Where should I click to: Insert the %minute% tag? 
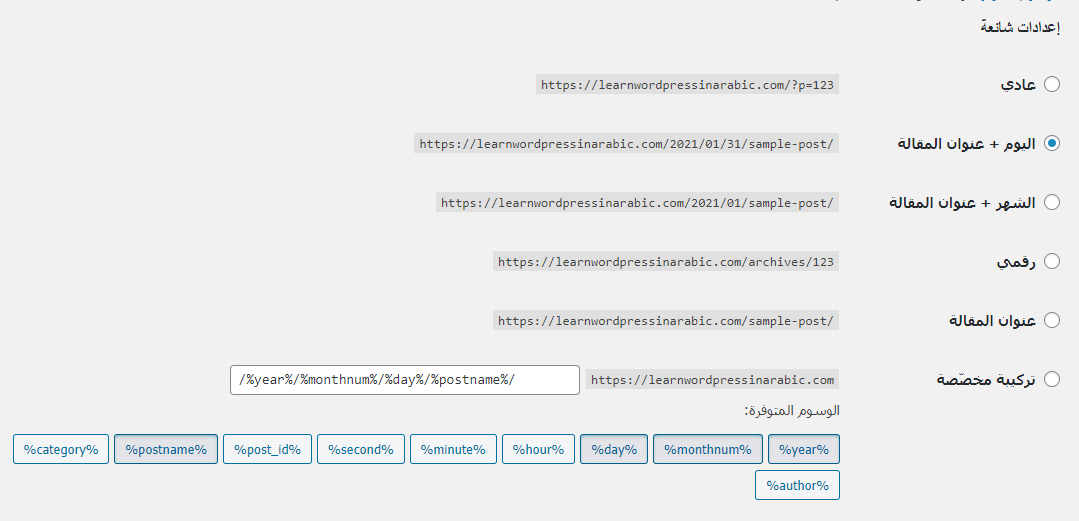(453, 449)
